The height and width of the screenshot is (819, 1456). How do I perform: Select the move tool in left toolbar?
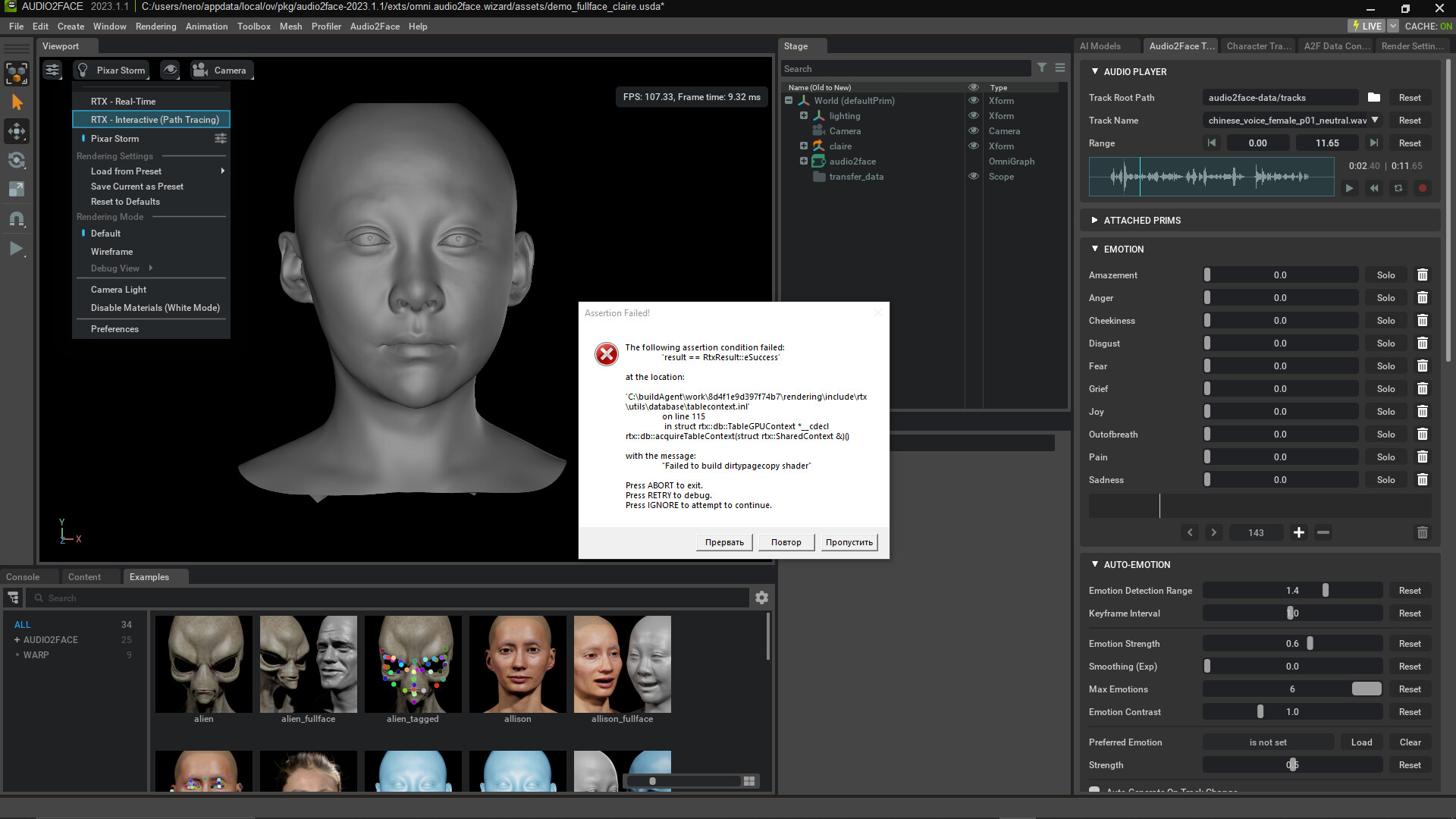(x=17, y=131)
